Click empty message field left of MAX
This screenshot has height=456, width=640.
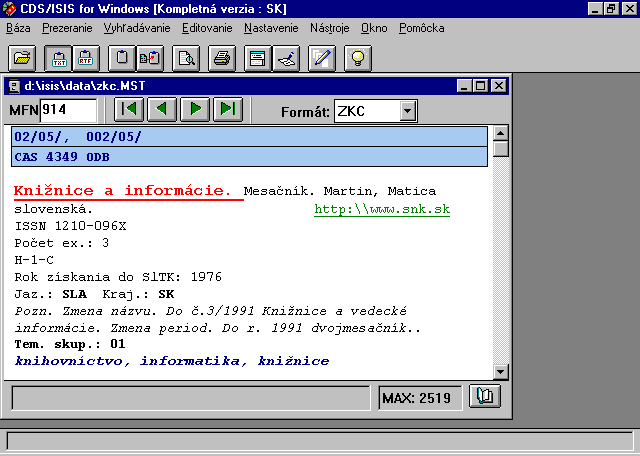(191, 398)
